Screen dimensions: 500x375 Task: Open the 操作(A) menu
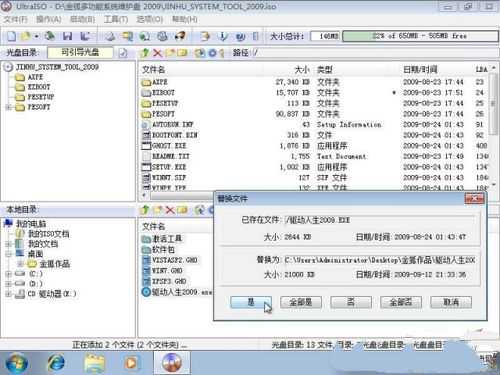[49, 19]
